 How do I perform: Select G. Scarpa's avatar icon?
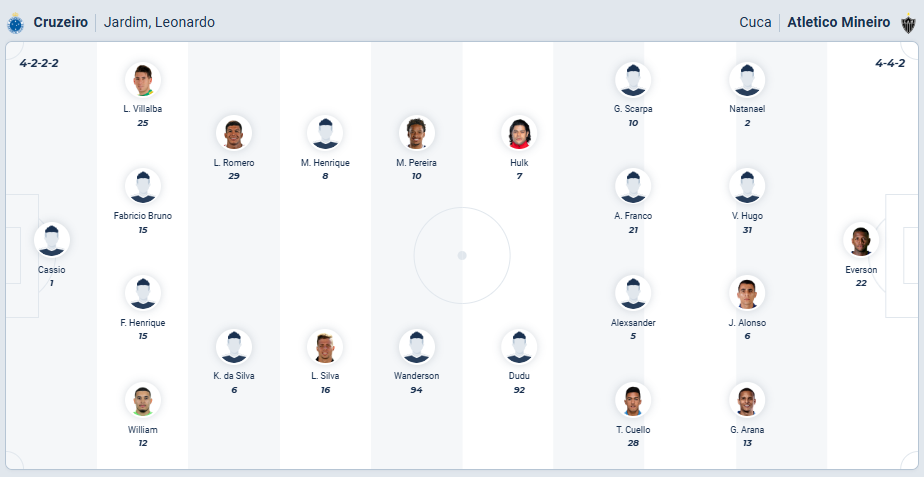coord(633,79)
